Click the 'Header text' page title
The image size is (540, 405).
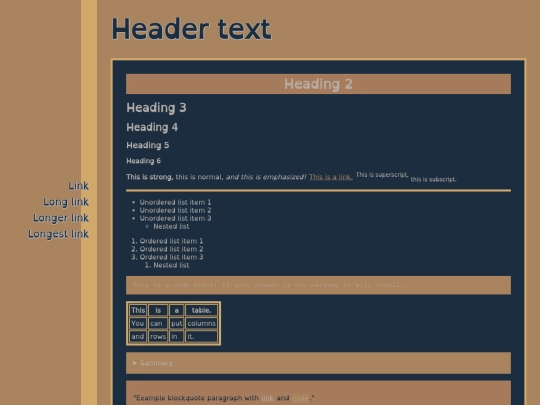191,29
